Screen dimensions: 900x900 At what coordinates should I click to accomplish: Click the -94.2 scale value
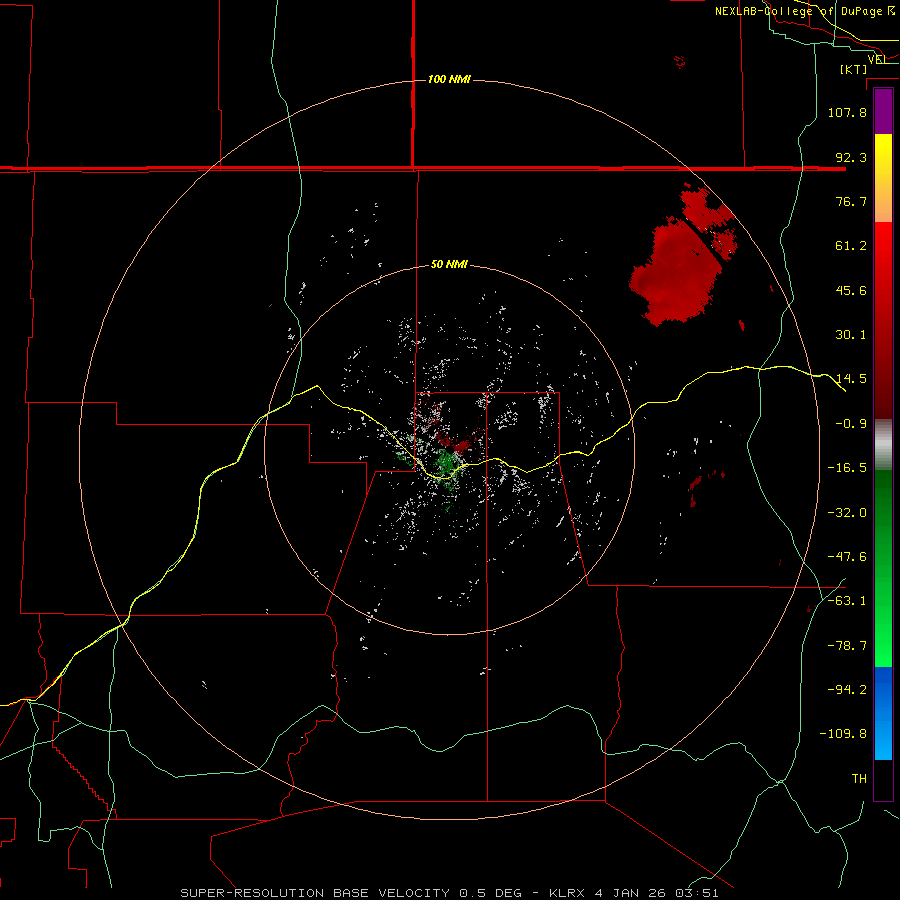847,690
